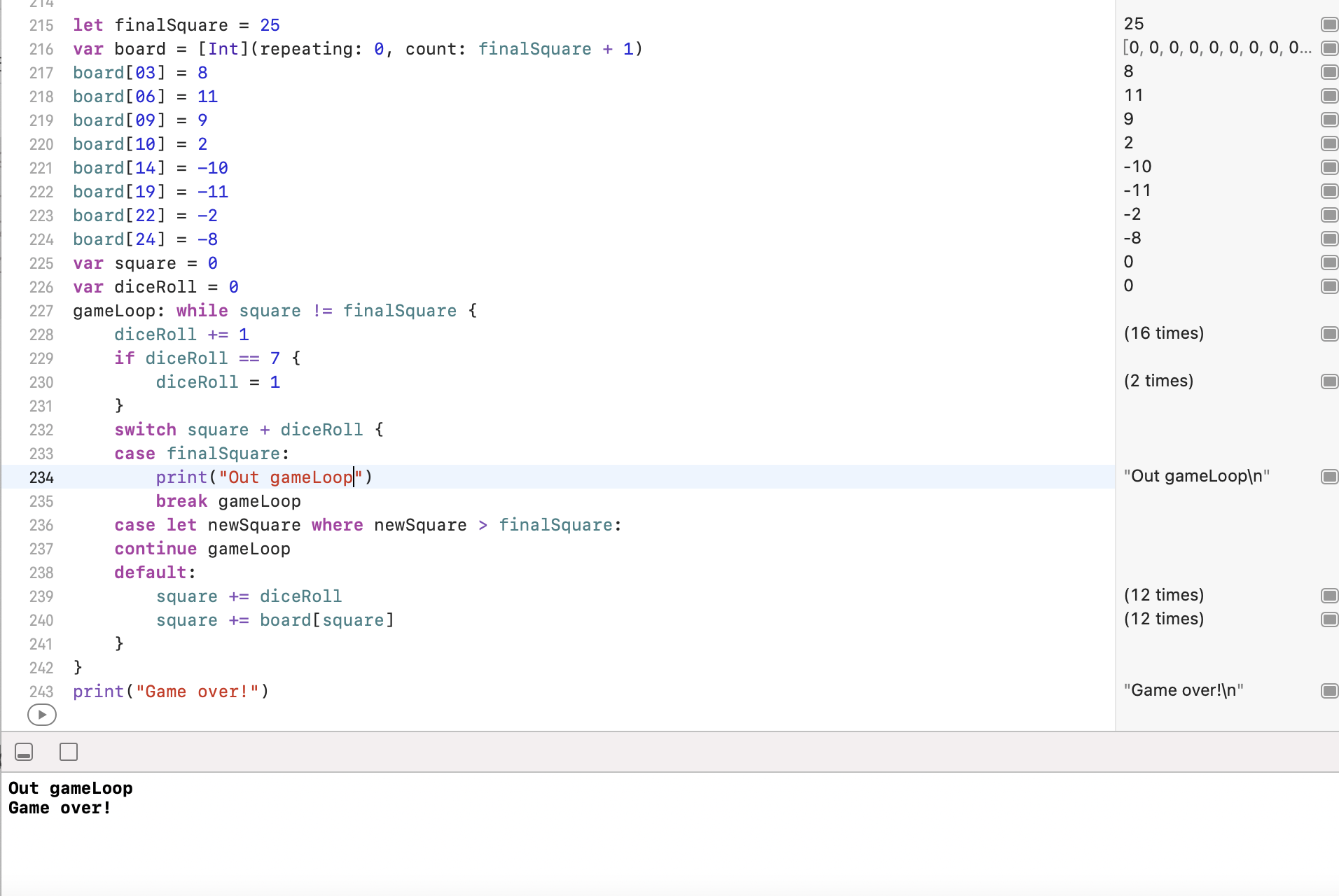The height and width of the screenshot is (896, 1339).
Task: Click the "break gameLoop" statement
Action: pos(228,501)
